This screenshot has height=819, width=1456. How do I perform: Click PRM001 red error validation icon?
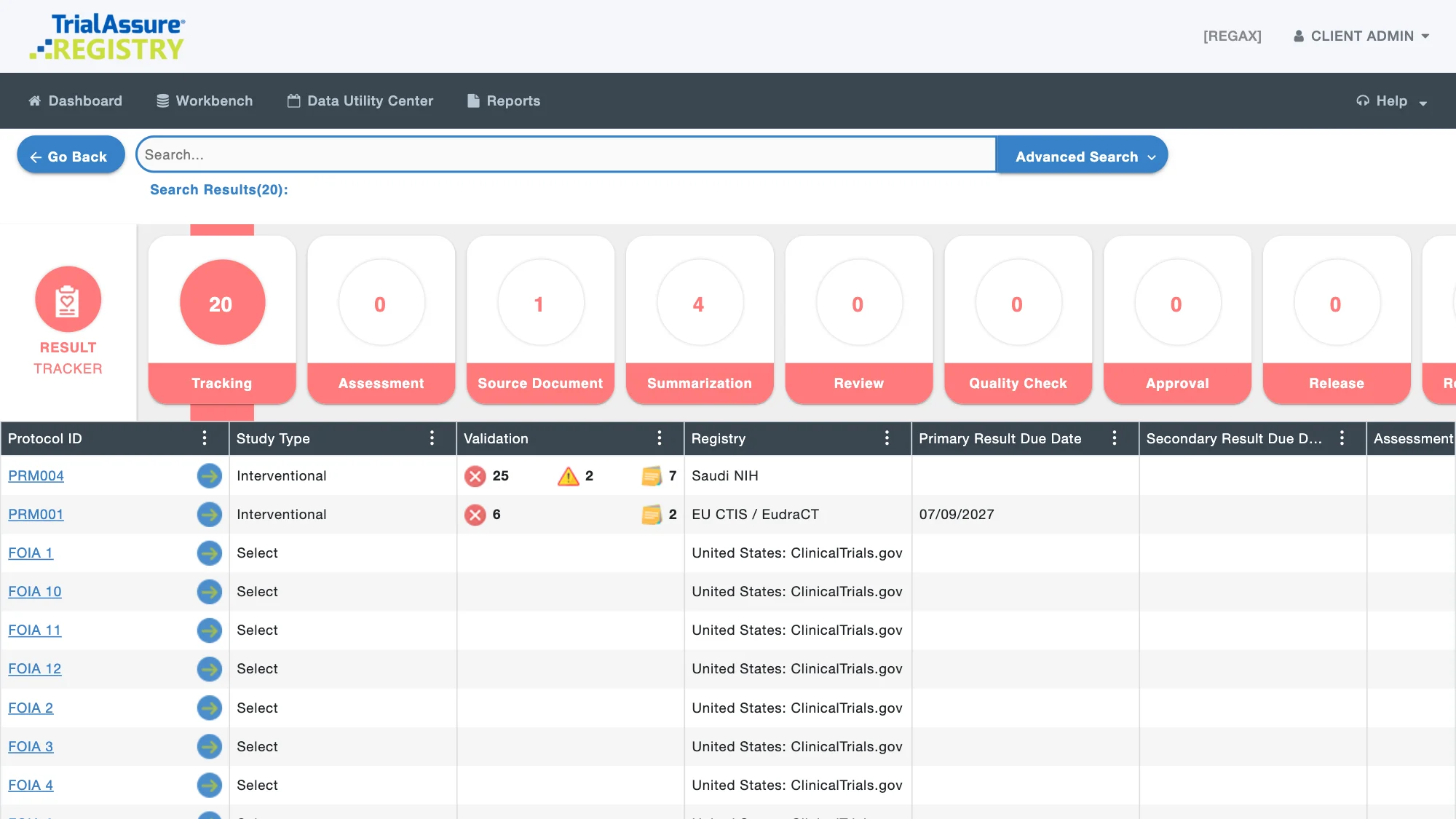coord(475,515)
